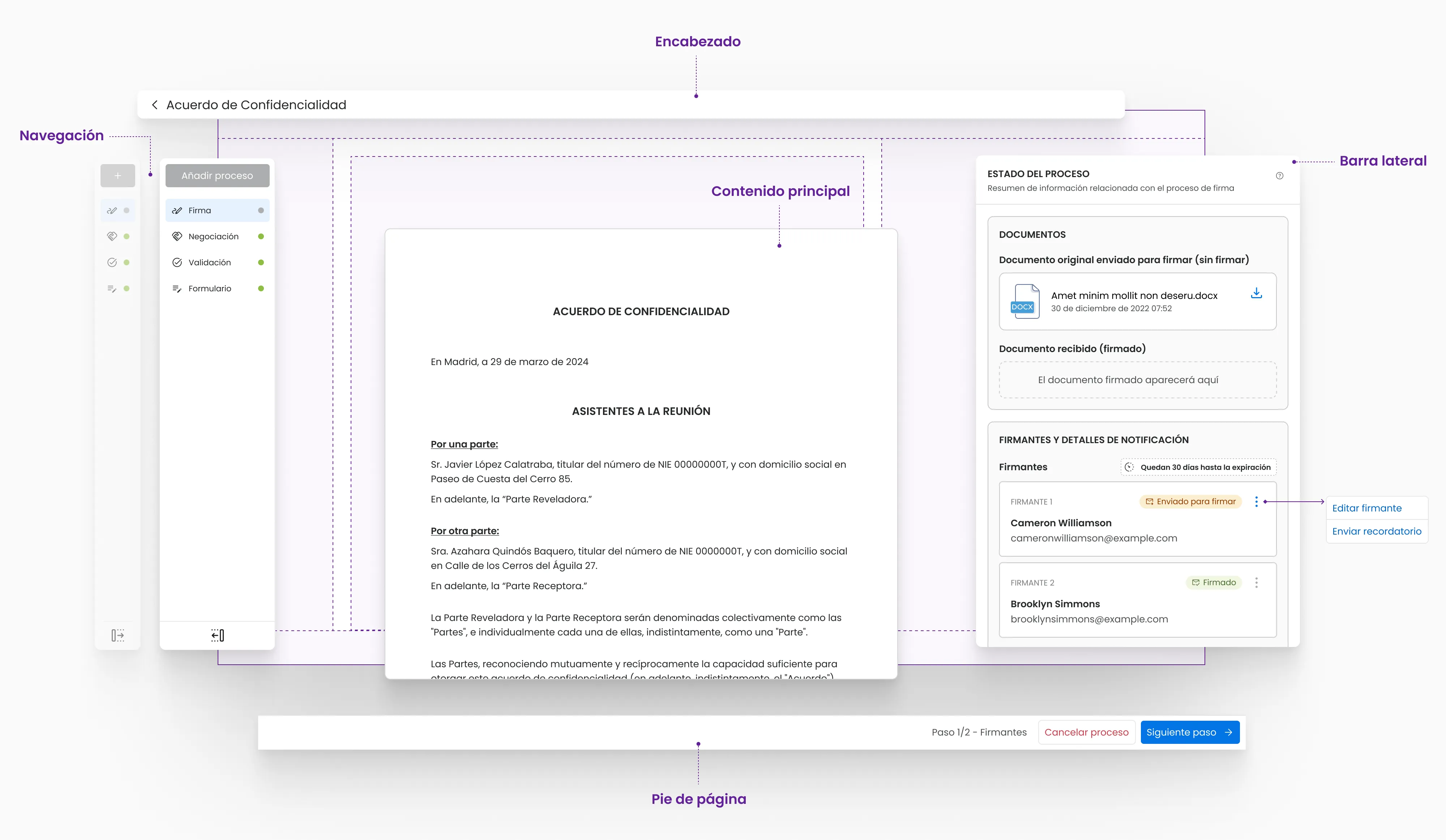The width and height of the screenshot is (1446, 840).
Task: Click the Siguiente paso button
Action: [x=1189, y=732]
